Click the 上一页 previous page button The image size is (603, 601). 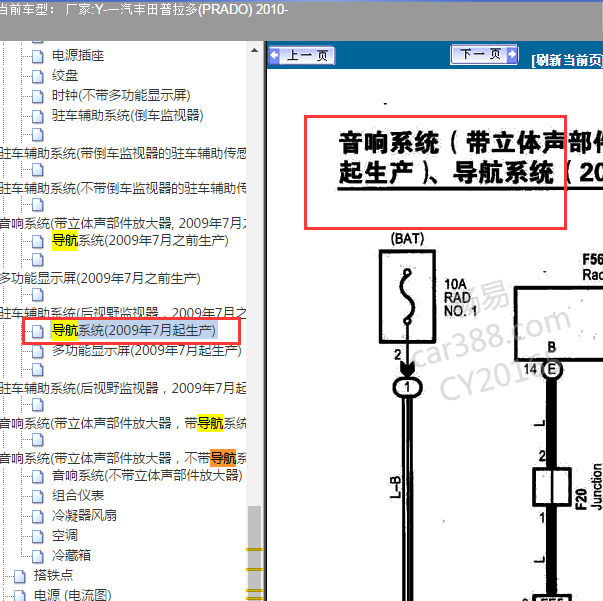(x=302, y=56)
